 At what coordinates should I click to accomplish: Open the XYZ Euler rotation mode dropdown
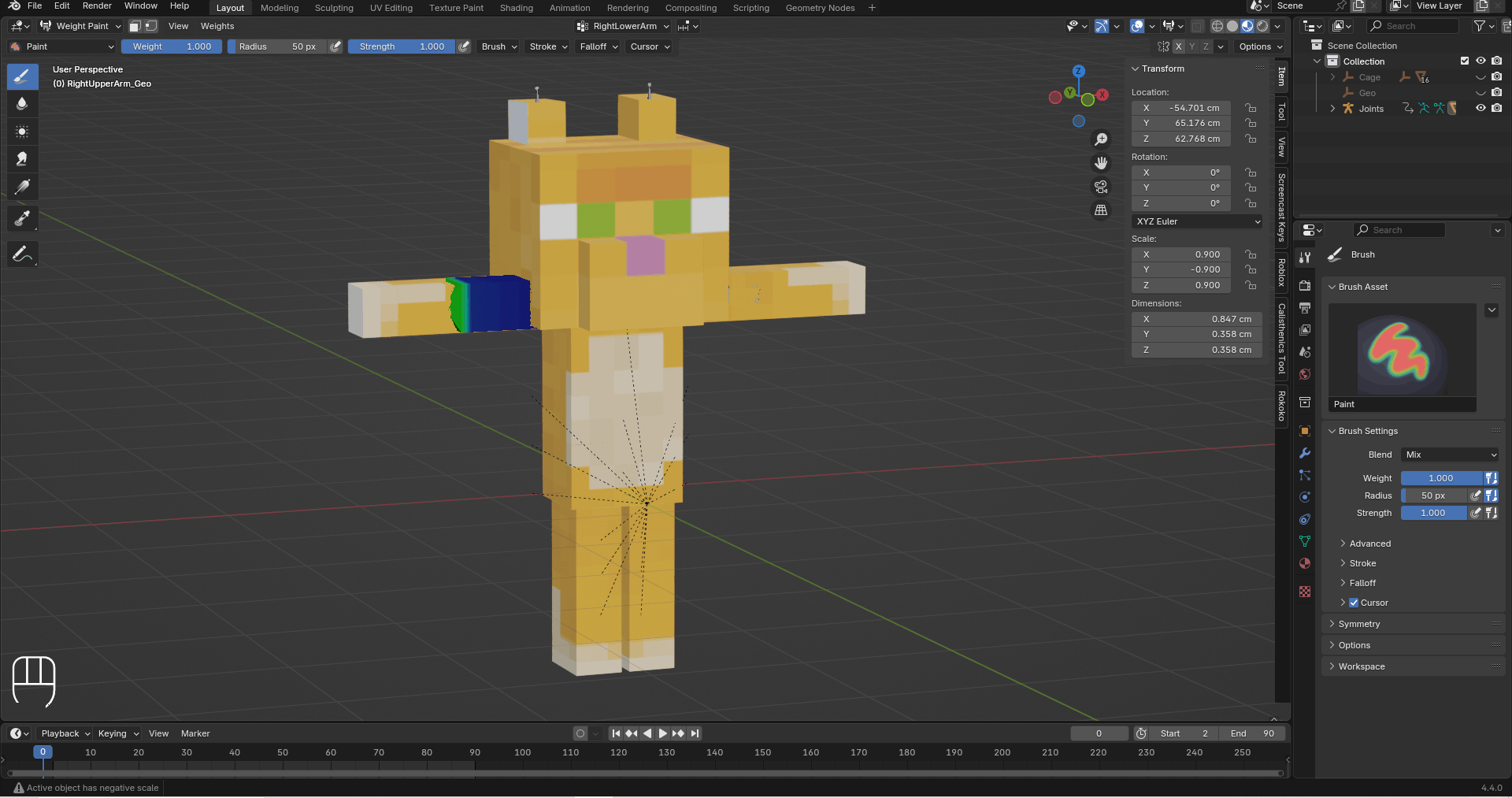[x=1197, y=221]
